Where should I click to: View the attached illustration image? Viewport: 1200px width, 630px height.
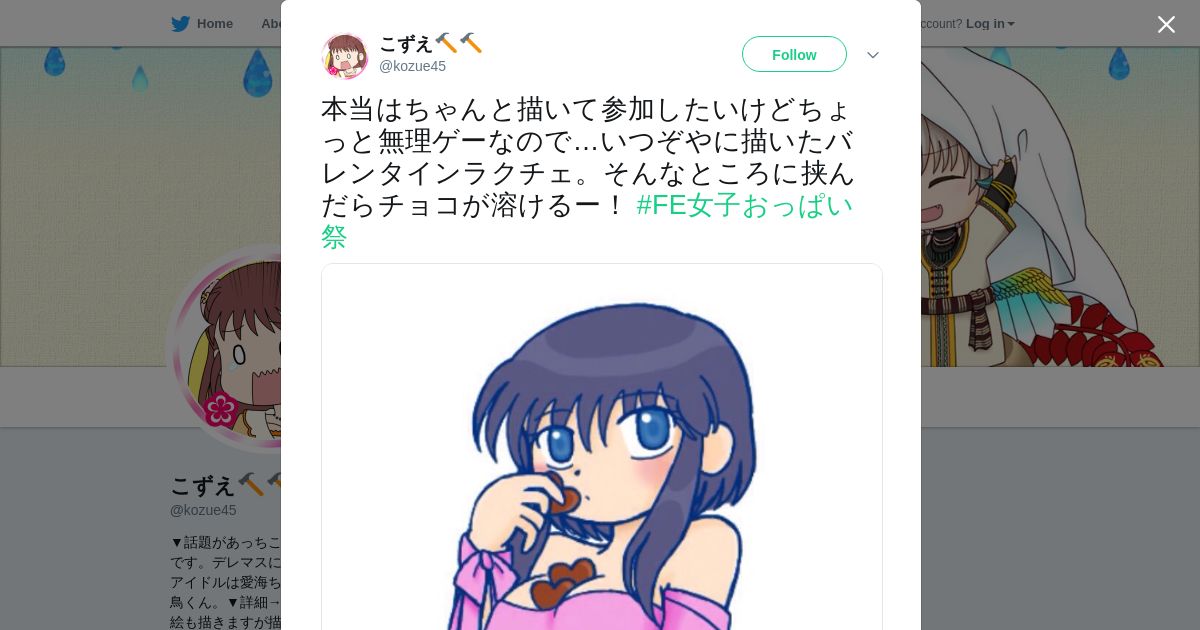[602, 447]
